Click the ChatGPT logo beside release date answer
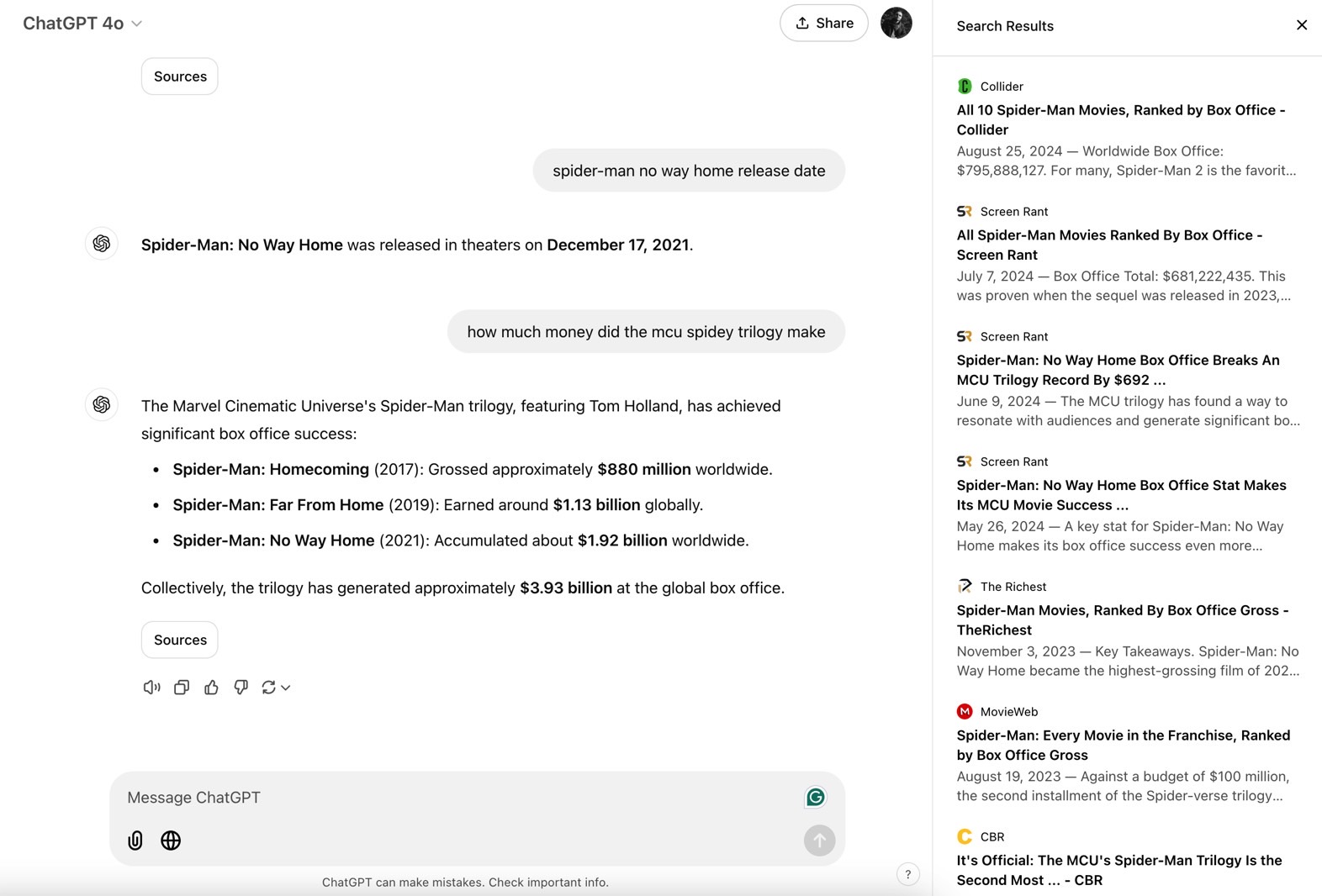 tap(102, 244)
